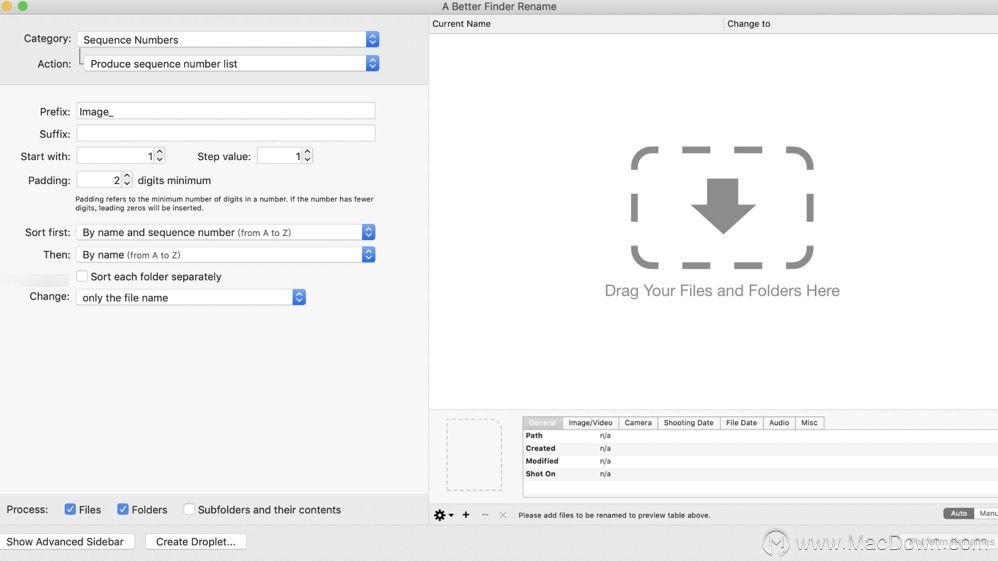Switch to the General tab
The image size is (998, 562).
(x=542, y=423)
